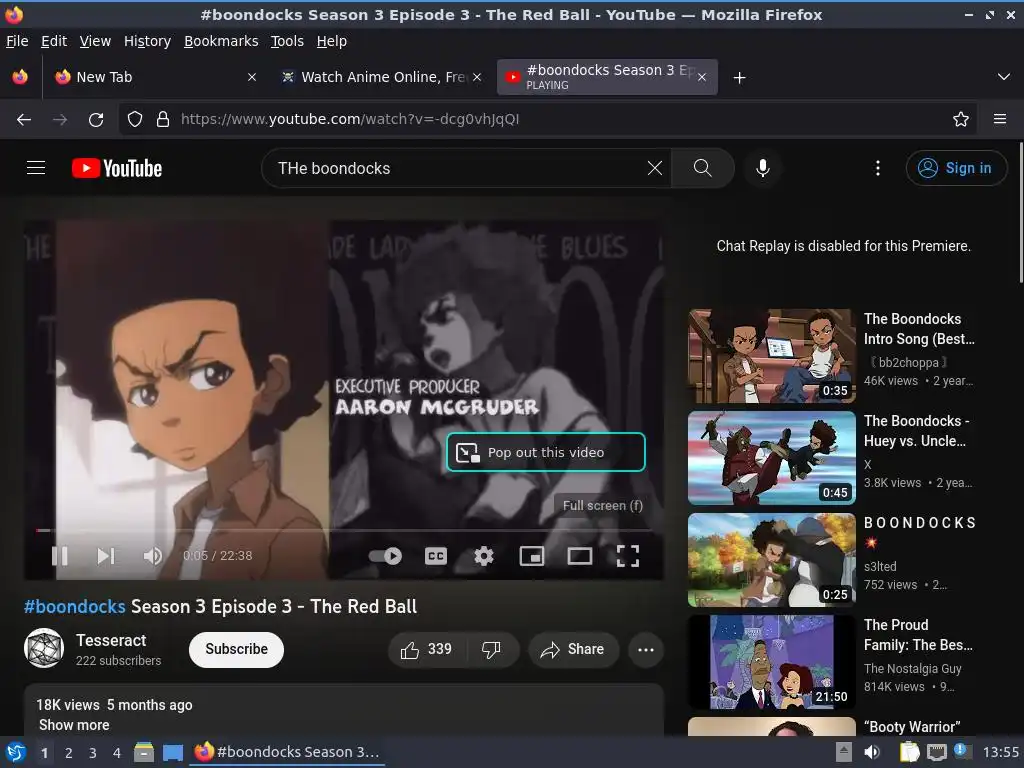Click the URL address bar
Screen dimensions: 1024x768
tap(549, 120)
